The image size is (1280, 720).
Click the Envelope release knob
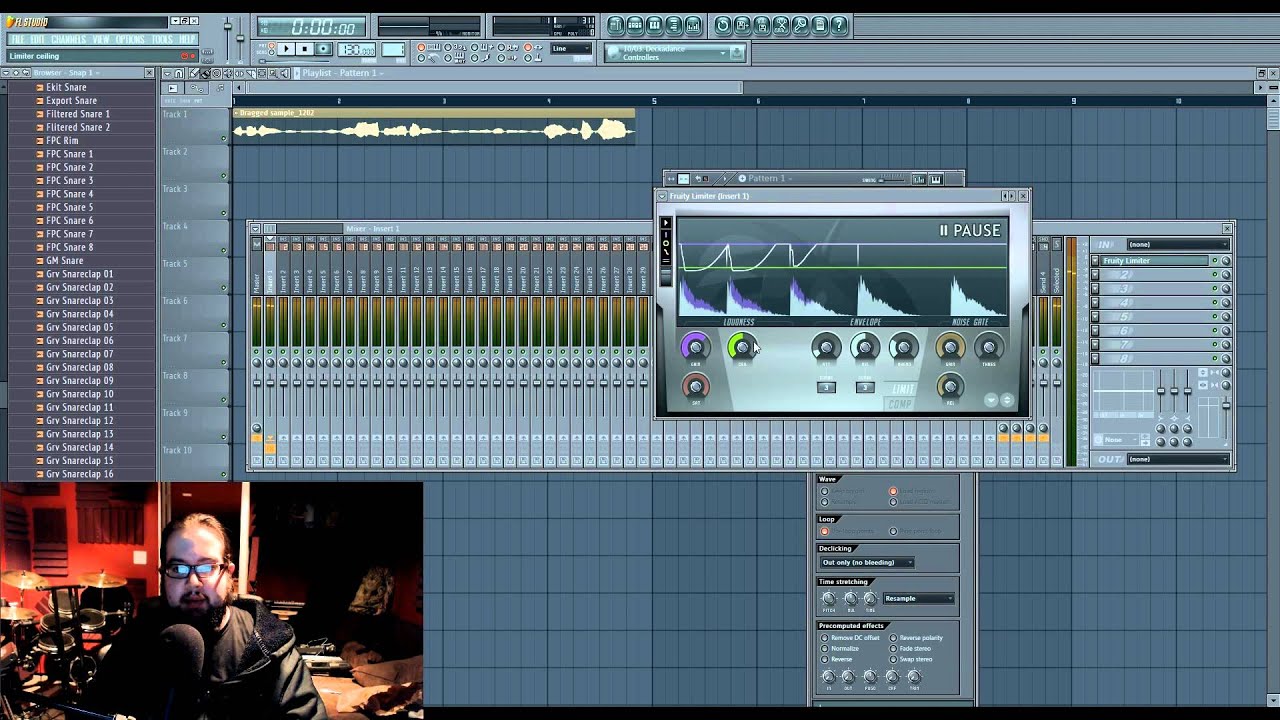tap(865, 347)
